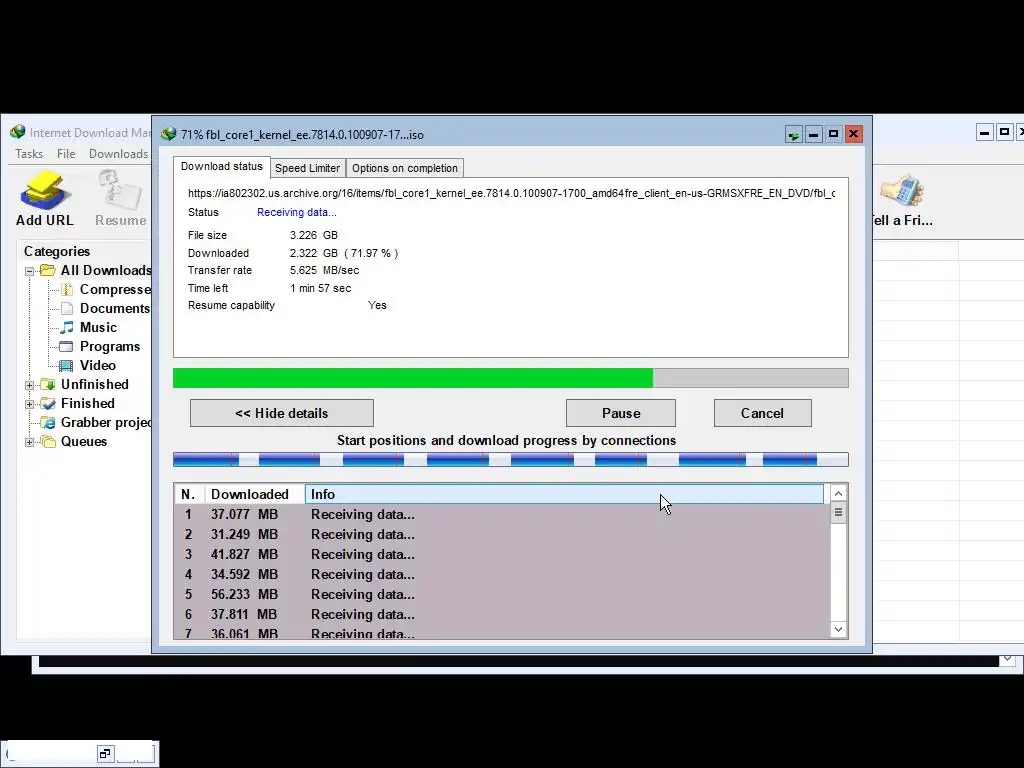Click the IDM logo in download dialog title
The width and height of the screenshot is (1024, 768).
[x=168, y=134]
